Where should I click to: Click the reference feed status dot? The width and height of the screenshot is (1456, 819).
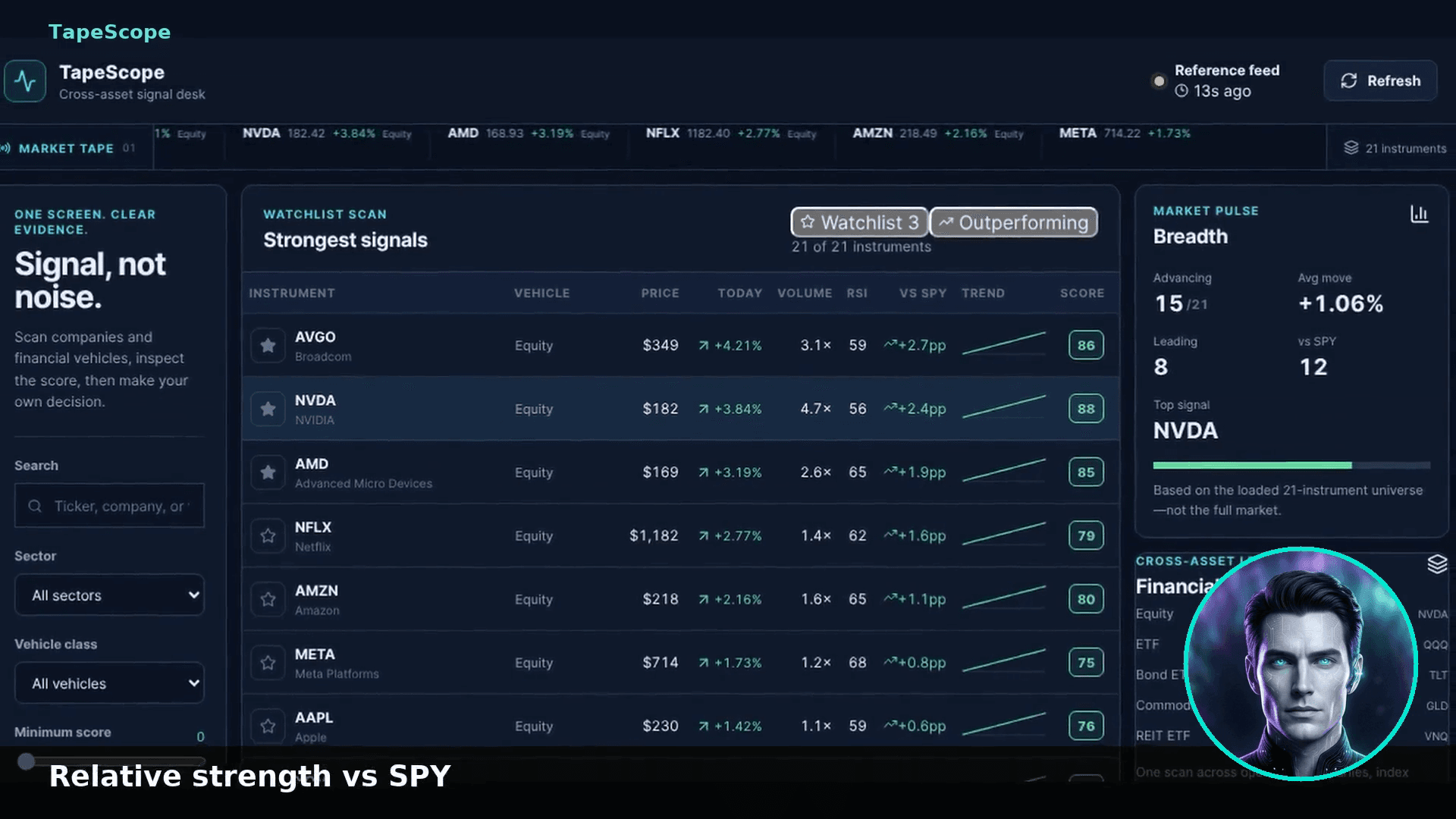(1159, 81)
